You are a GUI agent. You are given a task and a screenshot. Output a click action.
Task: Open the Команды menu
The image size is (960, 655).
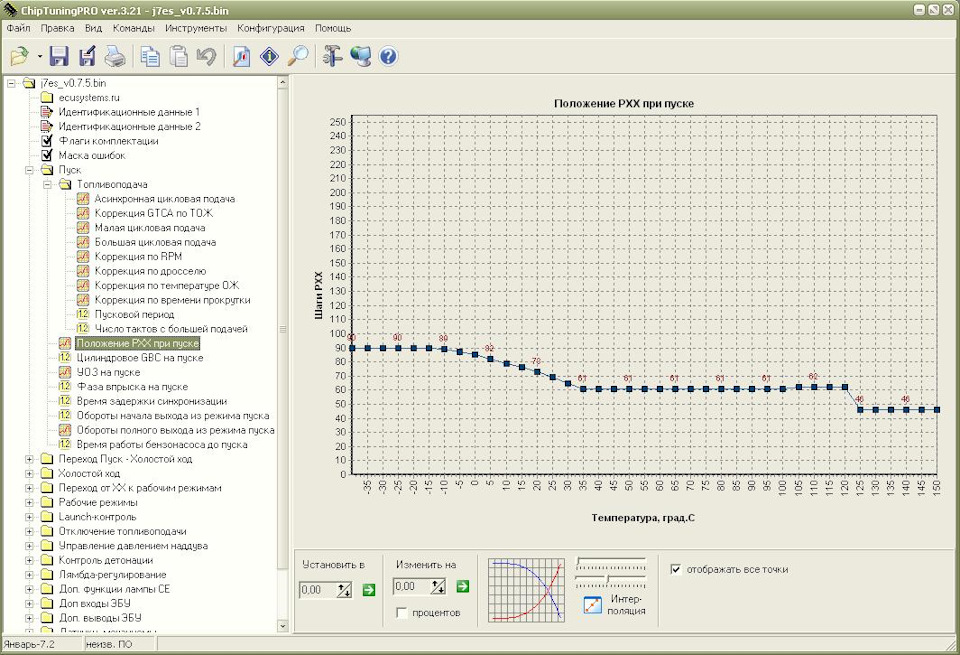(x=133, y=28)
